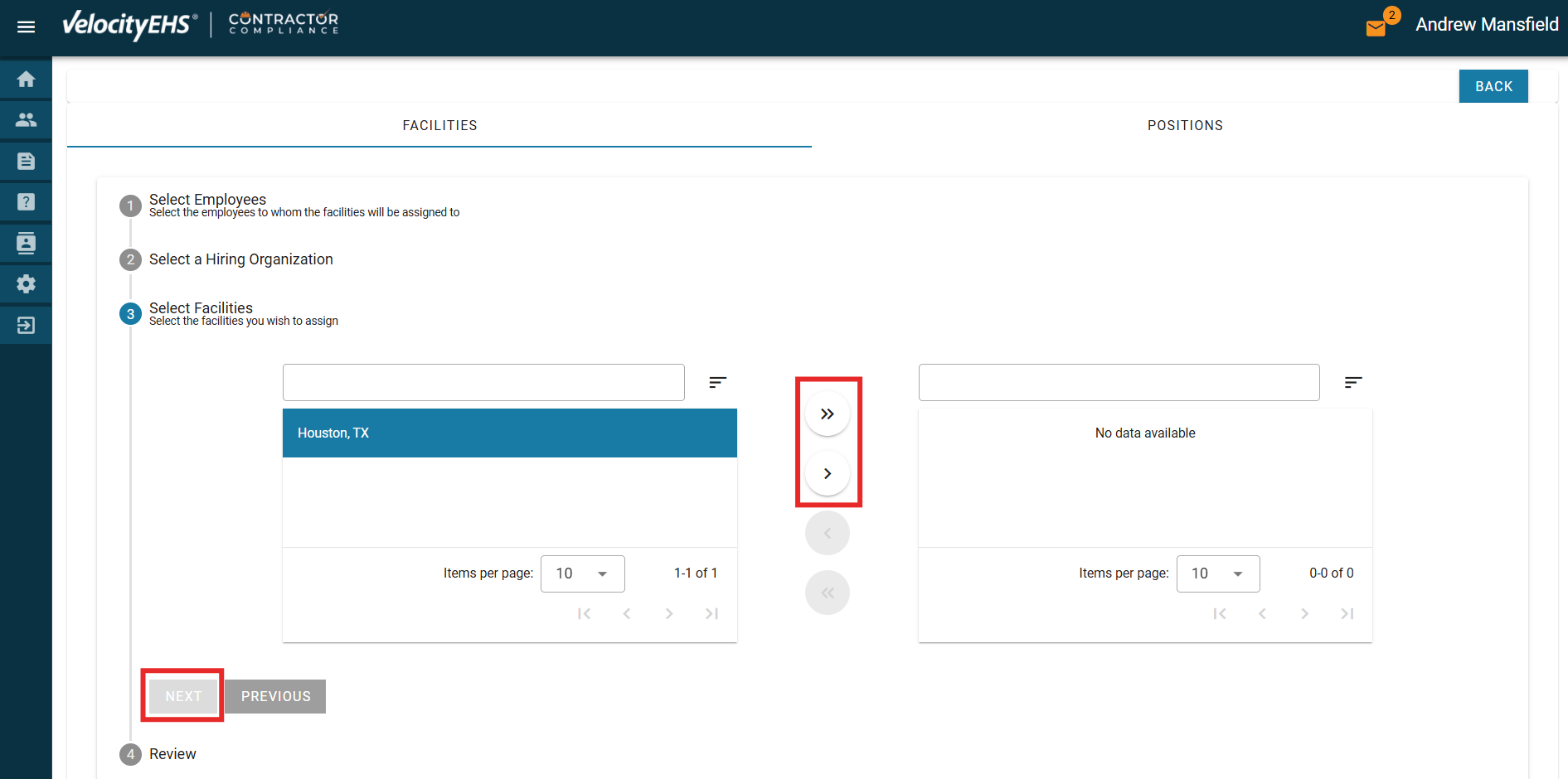
Task: Go to the Home sidebar icon
Action: (26, 80)
